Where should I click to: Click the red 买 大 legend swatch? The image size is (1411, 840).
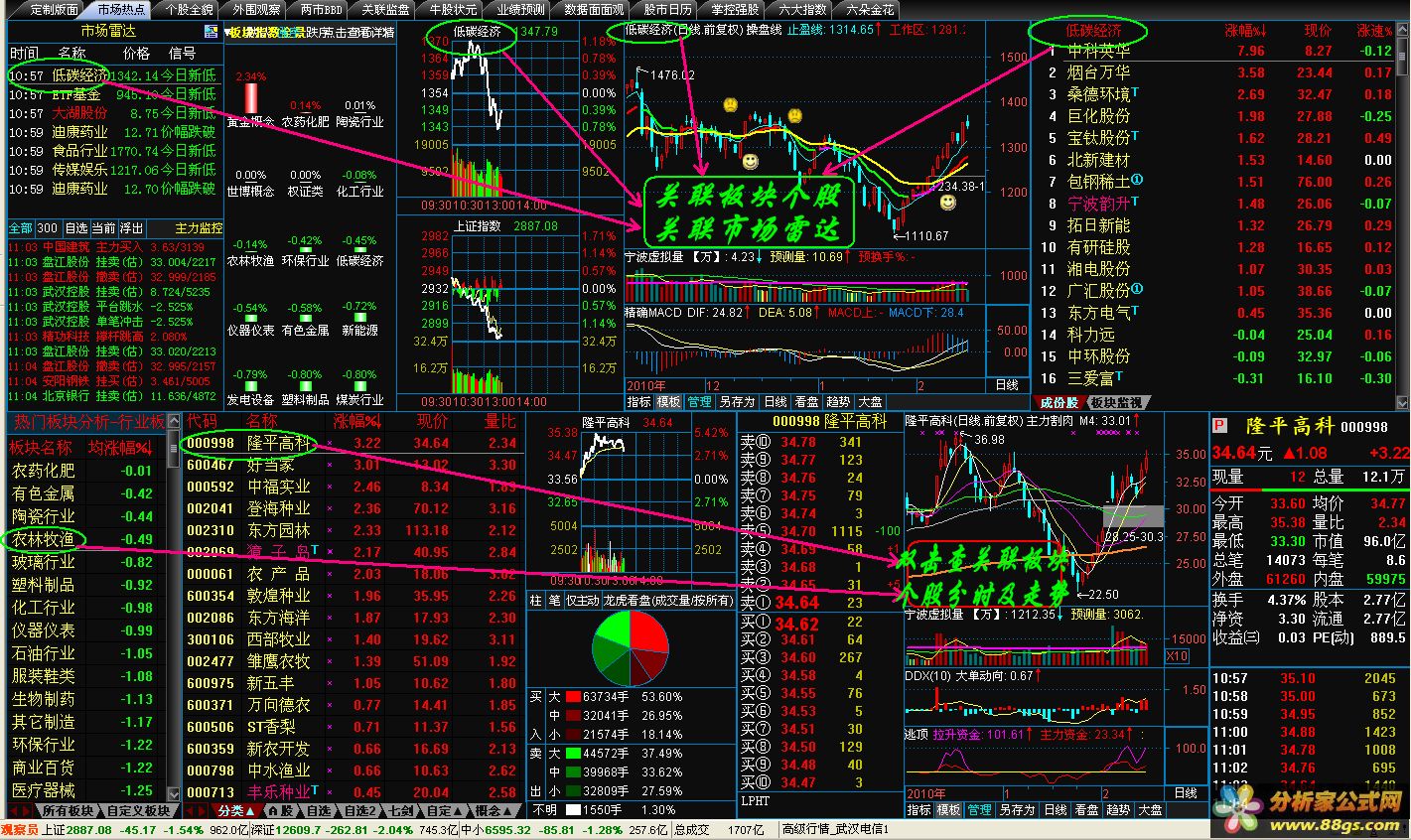tap(573, 697)
